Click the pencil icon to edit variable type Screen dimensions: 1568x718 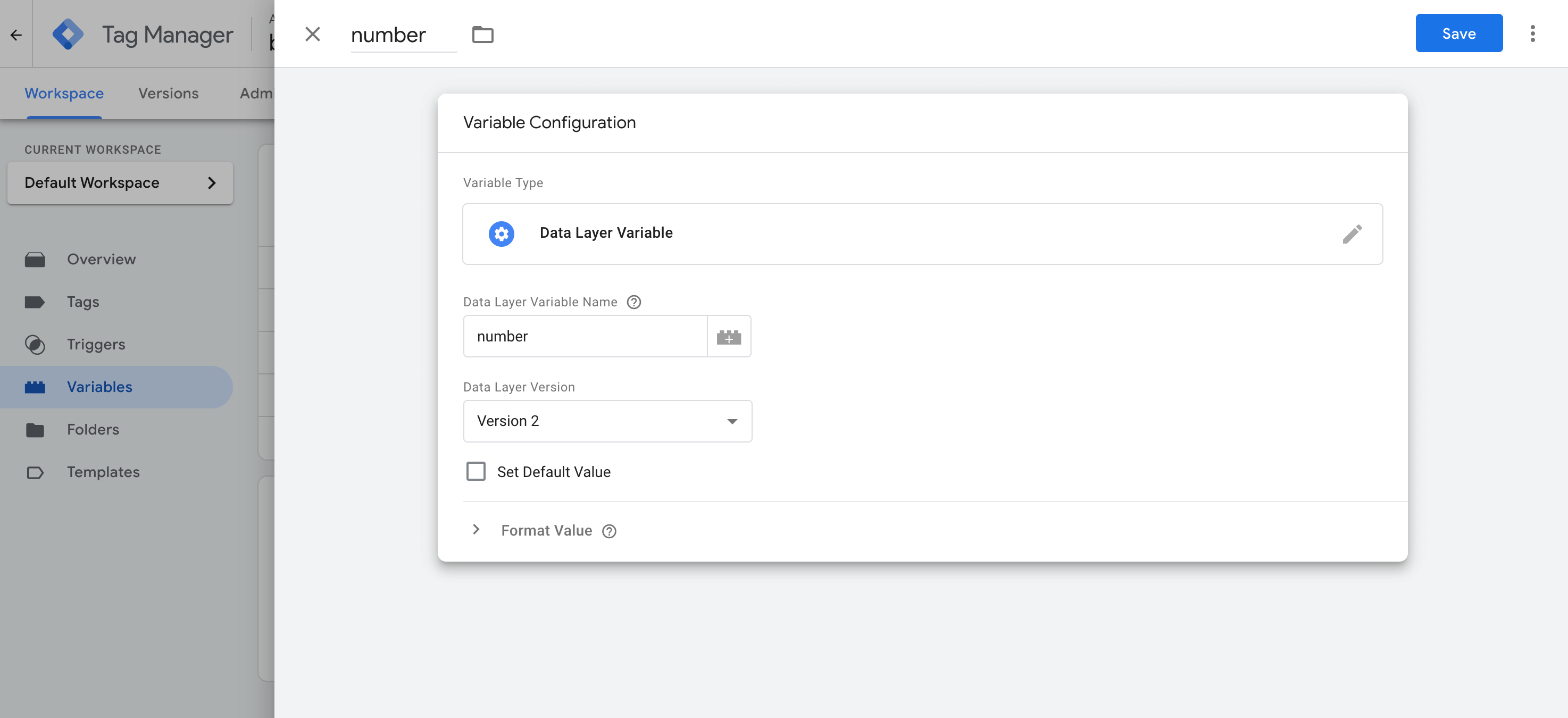[x=1352, y=233]
